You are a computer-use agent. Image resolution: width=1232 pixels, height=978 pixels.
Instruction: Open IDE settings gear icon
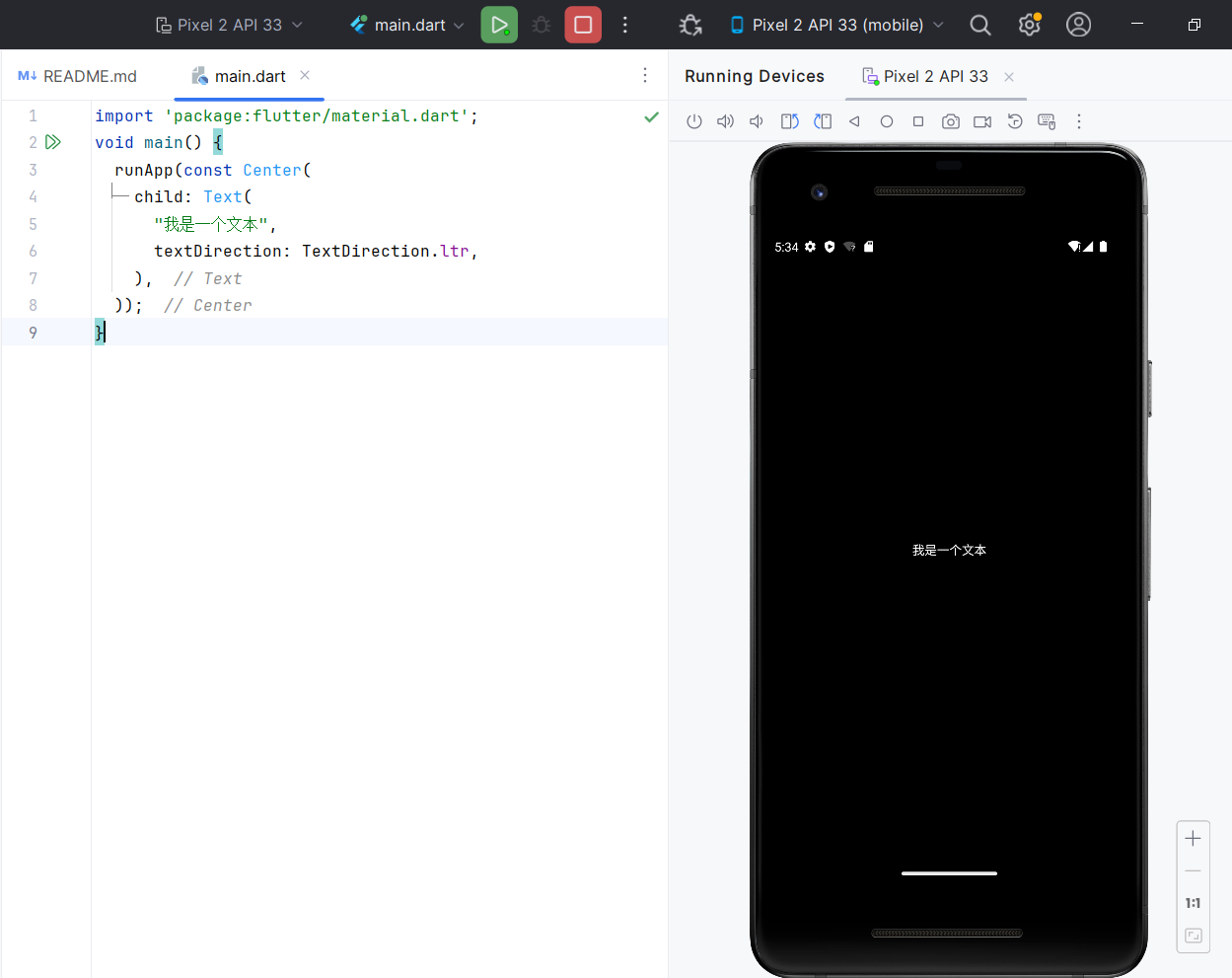click(x=1029, y=25)
